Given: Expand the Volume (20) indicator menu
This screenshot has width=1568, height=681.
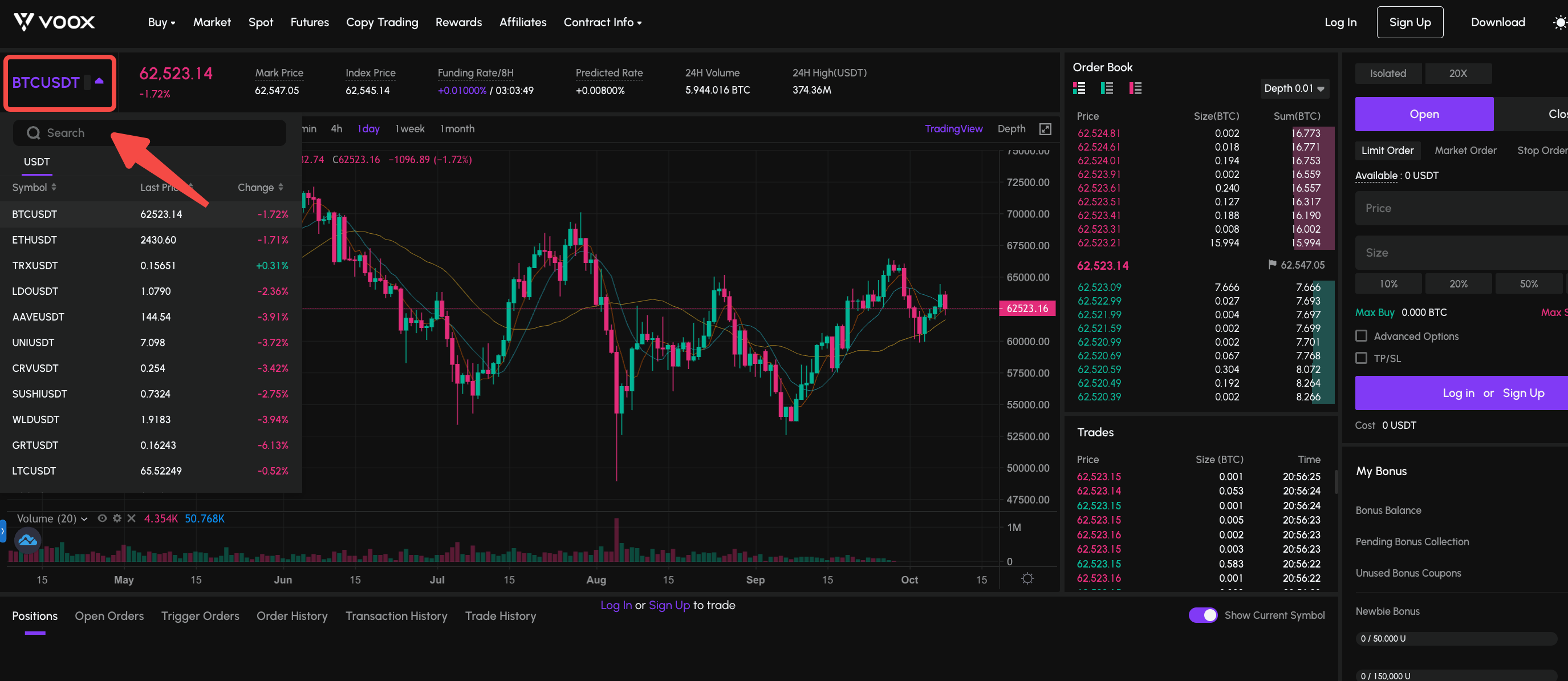Looking at the screenshot, I should [x=84, y=519].
